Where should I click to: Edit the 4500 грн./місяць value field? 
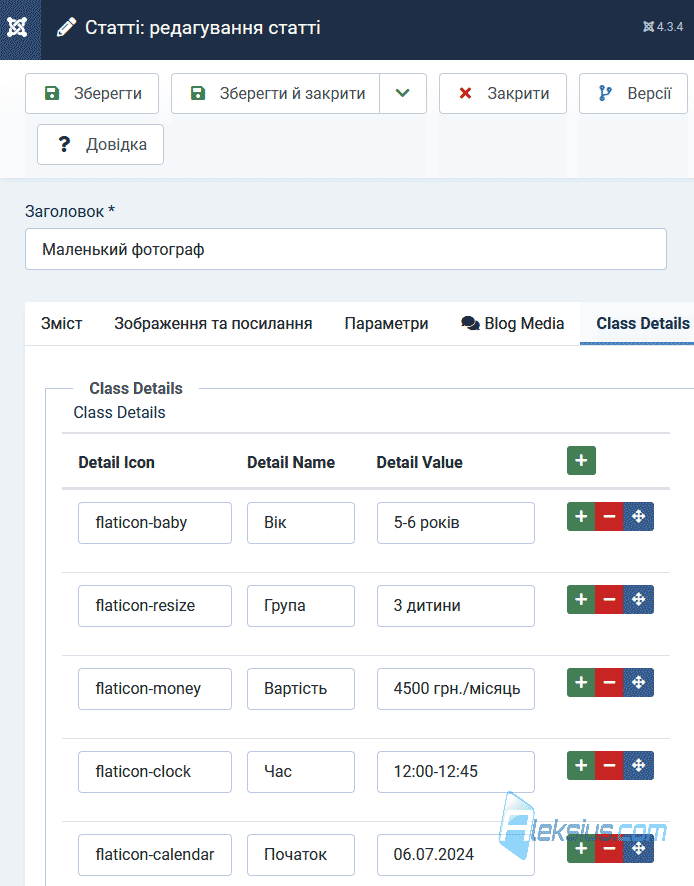coord(456,689)
